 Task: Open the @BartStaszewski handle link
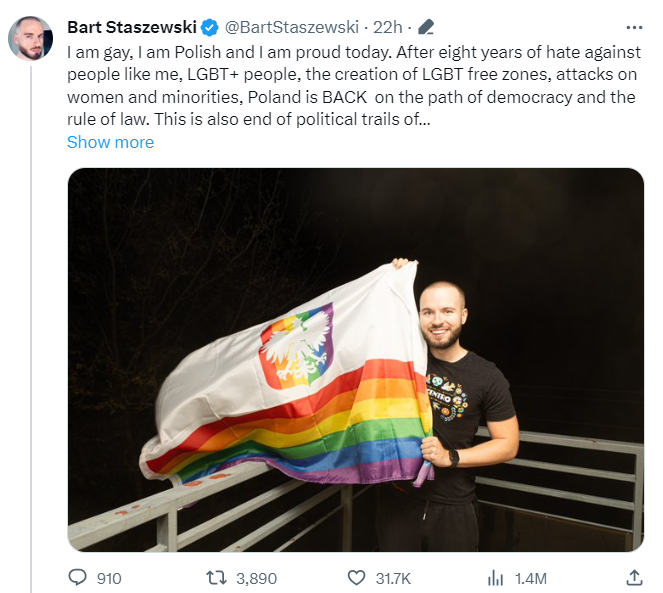pyautogui.click(x=292, y=27)
